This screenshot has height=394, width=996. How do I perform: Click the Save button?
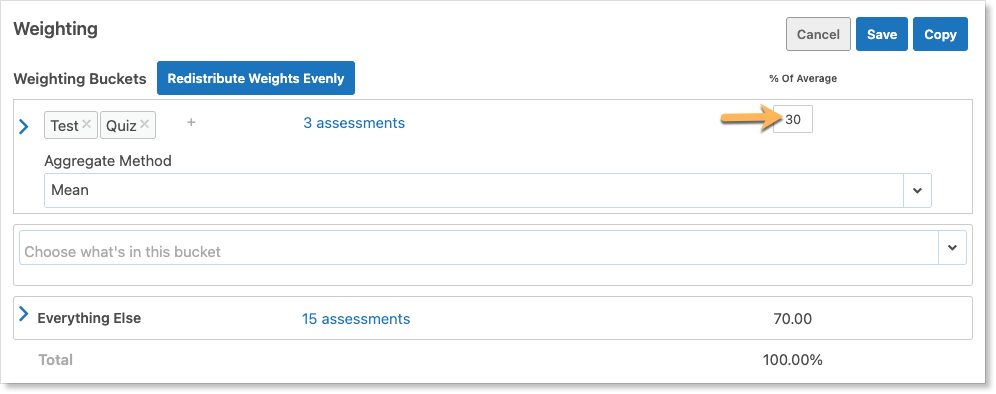pyautogui.click(x=882, y=34)
